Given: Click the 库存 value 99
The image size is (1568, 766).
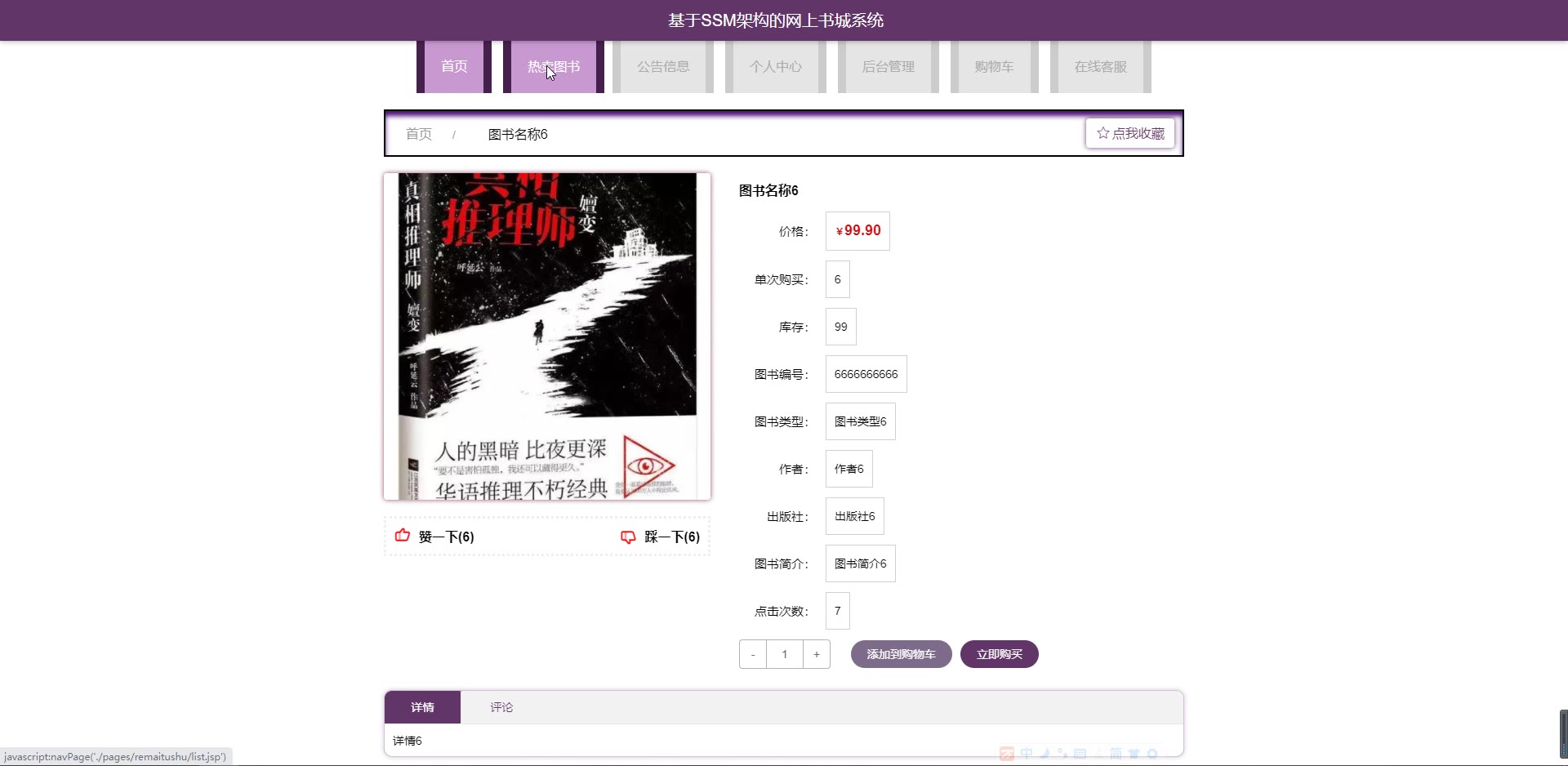Looking at the screenshot, I should (x=840, y=327).
